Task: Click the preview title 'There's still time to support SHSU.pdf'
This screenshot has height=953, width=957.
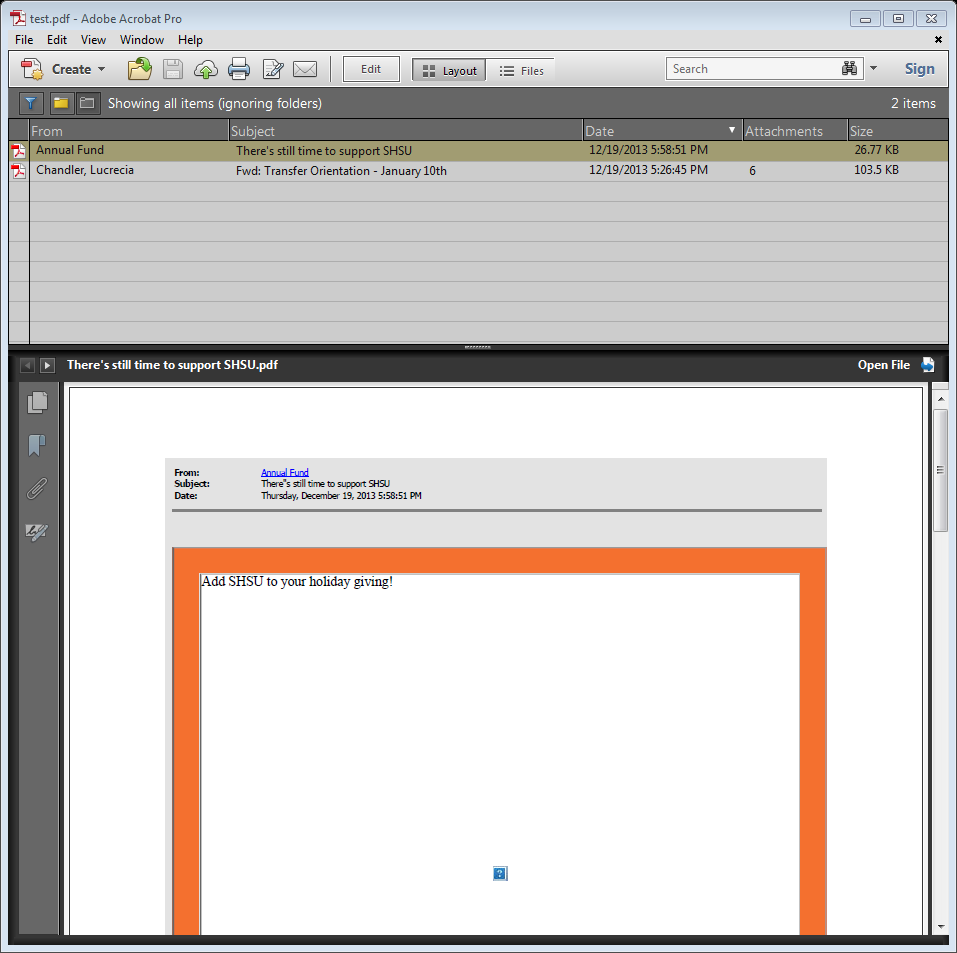Action: tap(172, 365)
